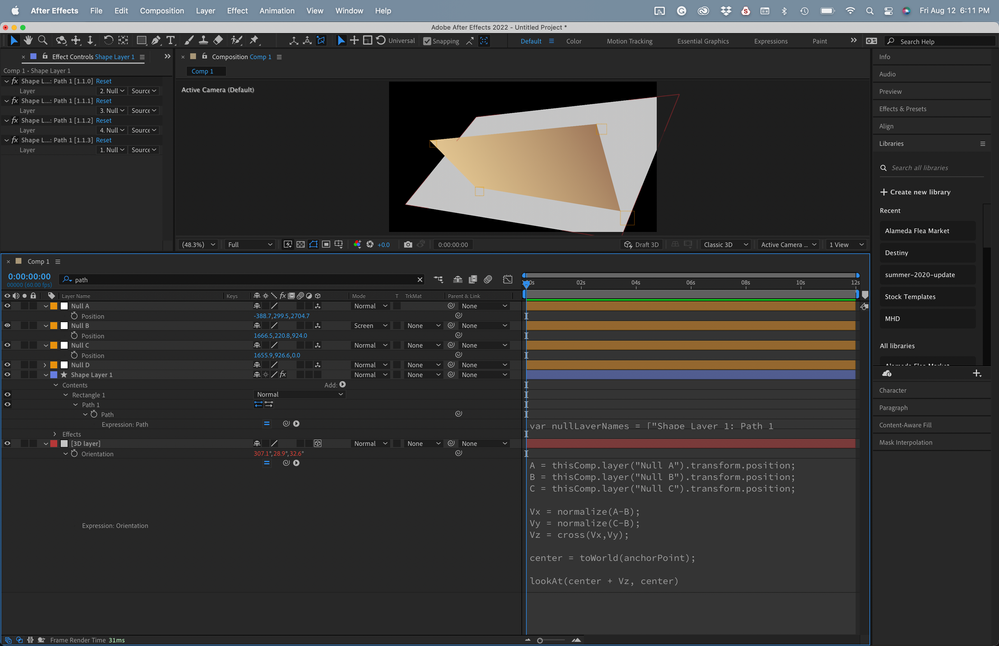Select the Zoom tool magnifier
Screen dimensions: 999x646
click(42, 41)
